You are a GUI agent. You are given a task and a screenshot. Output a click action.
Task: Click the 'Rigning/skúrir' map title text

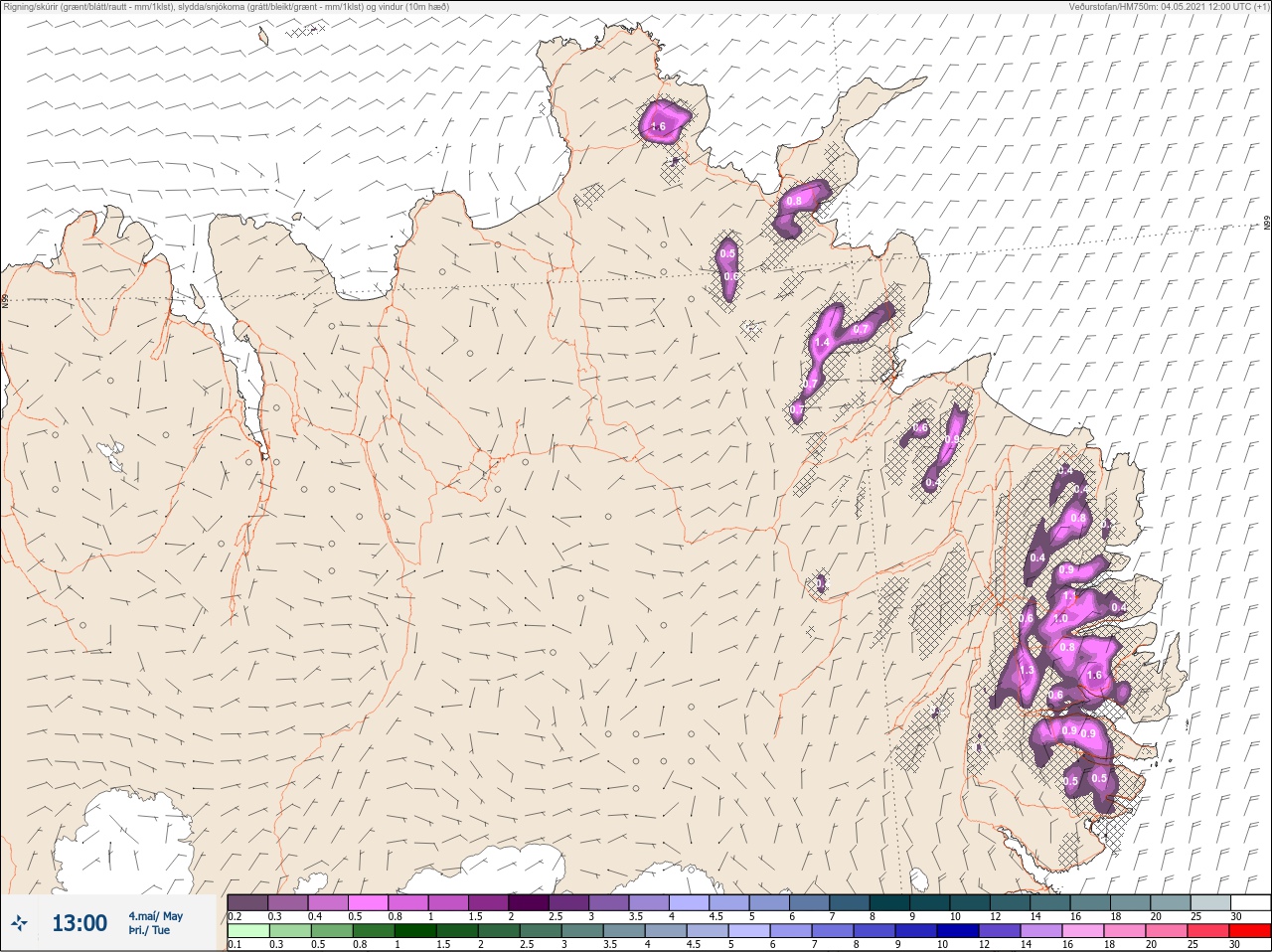[37, 7]
